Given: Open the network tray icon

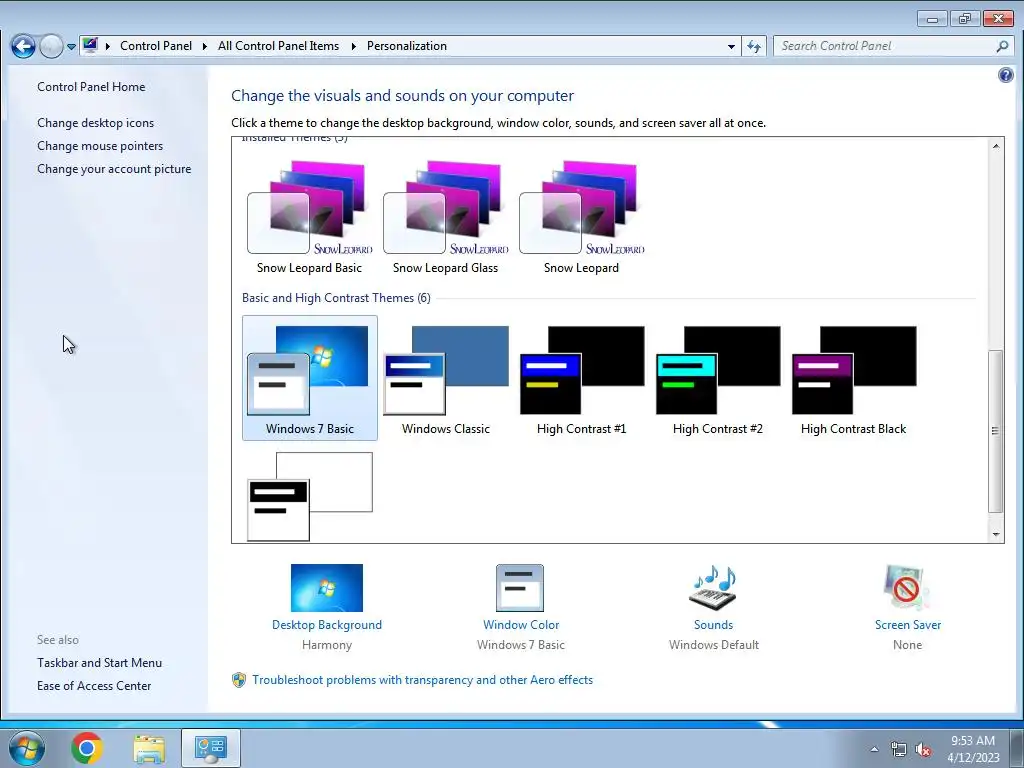Looking at the screenshot, I should (899, 749).
